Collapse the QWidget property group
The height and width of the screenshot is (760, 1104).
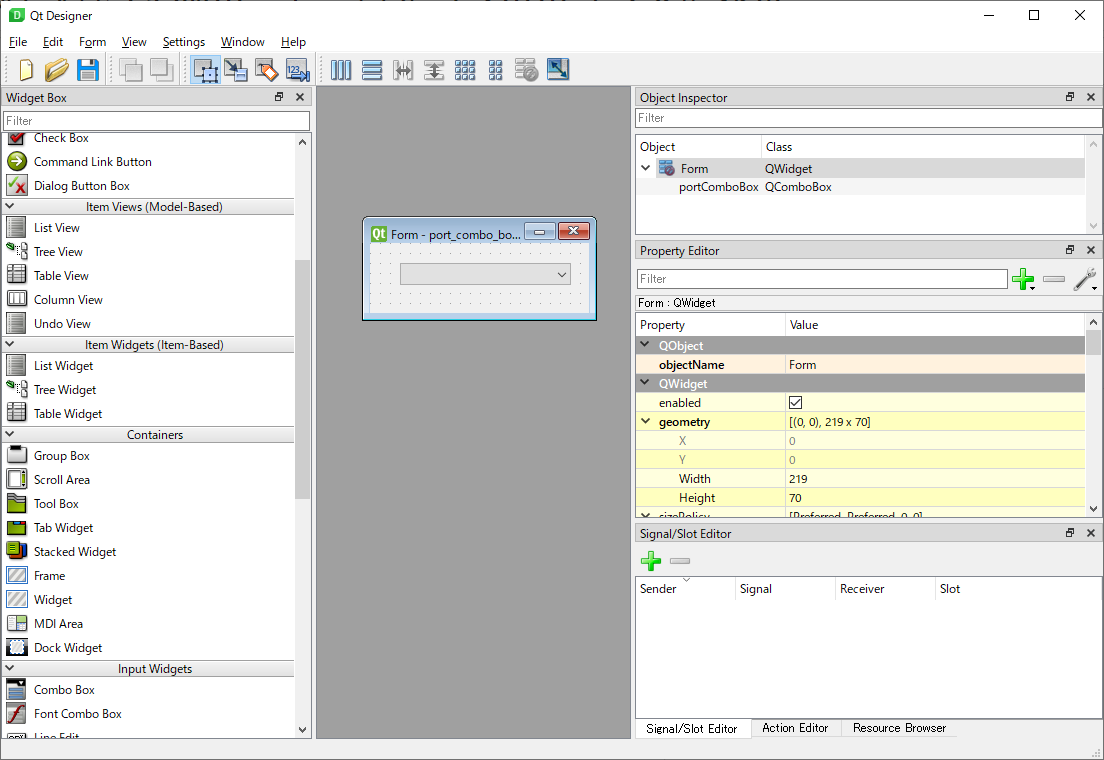tap(645, 383)
